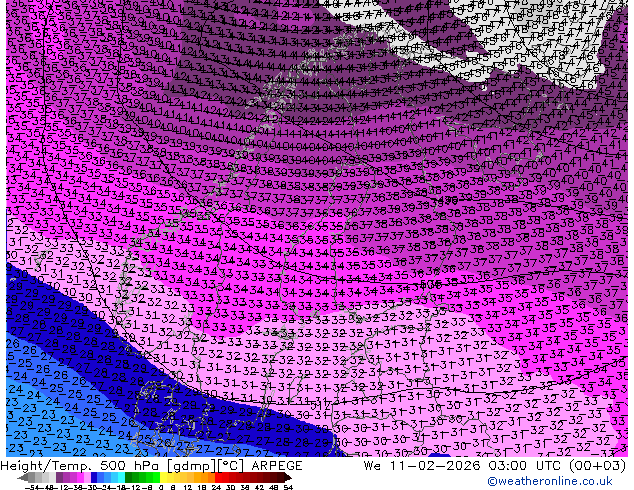Click the cyan swatch in the legend

tap(121, 478)
